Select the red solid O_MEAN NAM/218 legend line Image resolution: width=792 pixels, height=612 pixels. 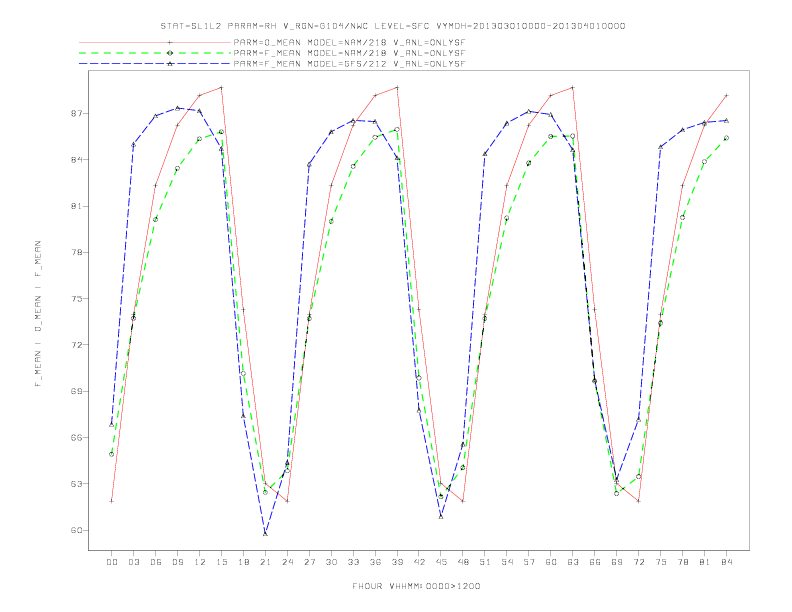pyautogui.click(x=155, y=42)
